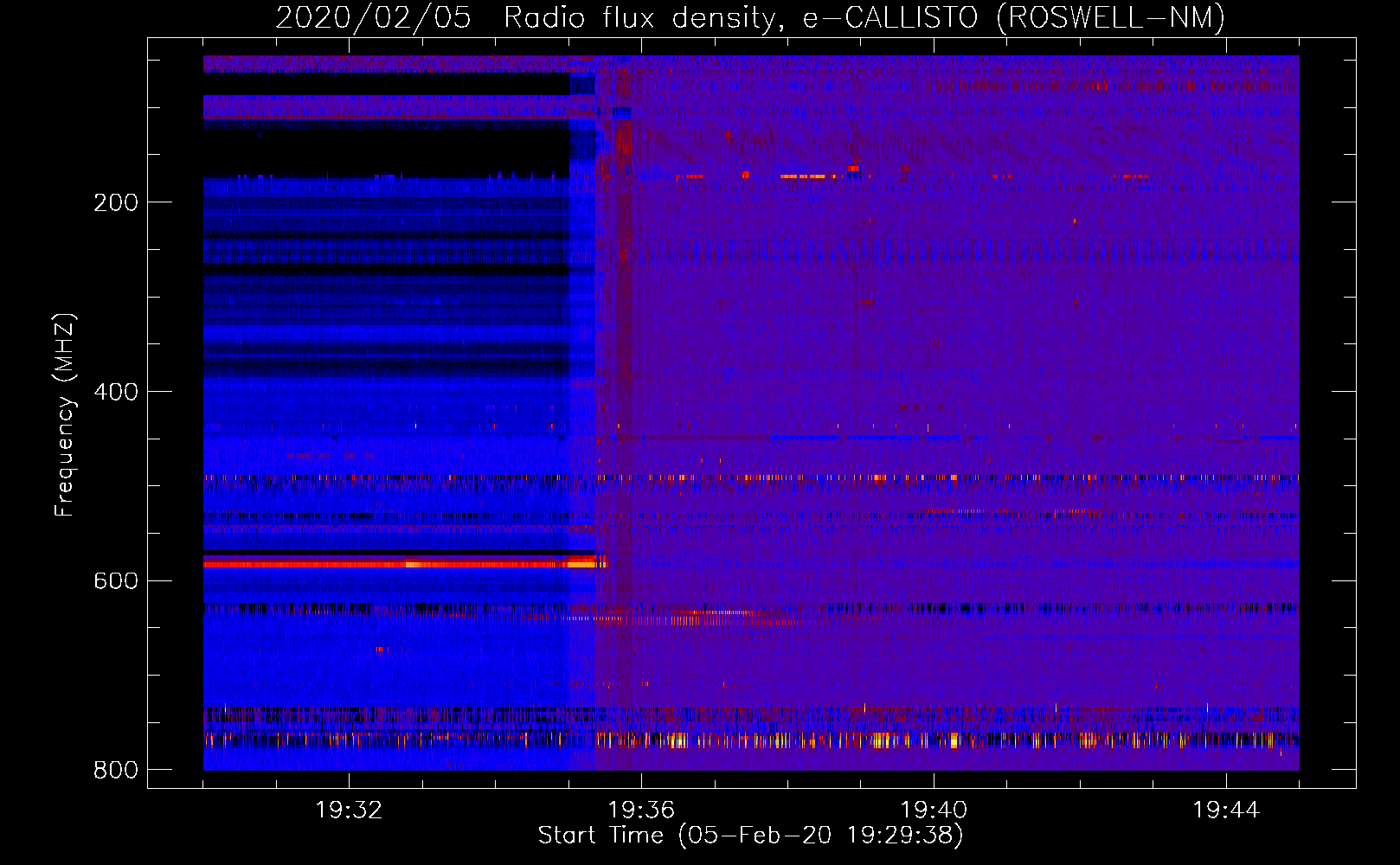Screen dimensions: 1400x865
Task: Click the 19:36 time tick label
Action: tap(641, 811)
